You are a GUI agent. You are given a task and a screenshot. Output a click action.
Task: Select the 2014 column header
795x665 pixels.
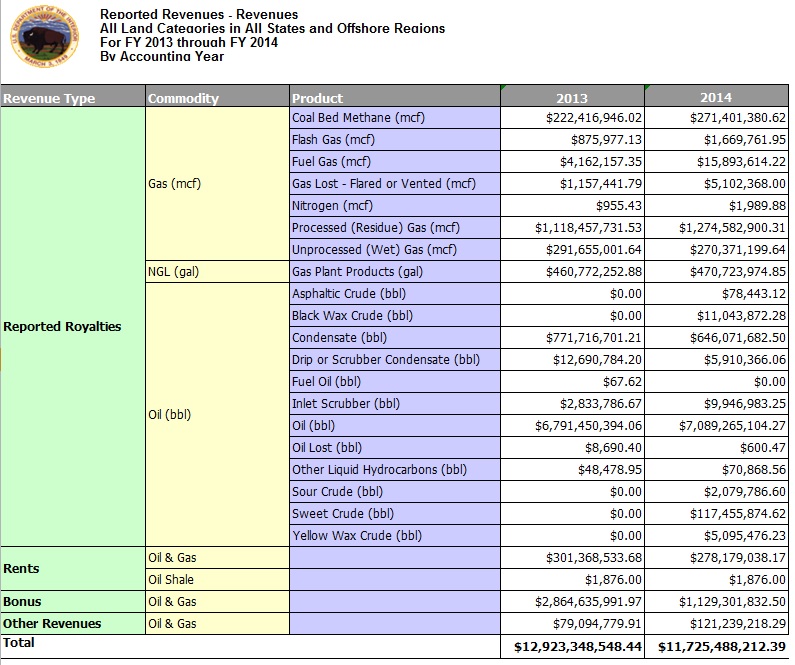tap(716, 98)
